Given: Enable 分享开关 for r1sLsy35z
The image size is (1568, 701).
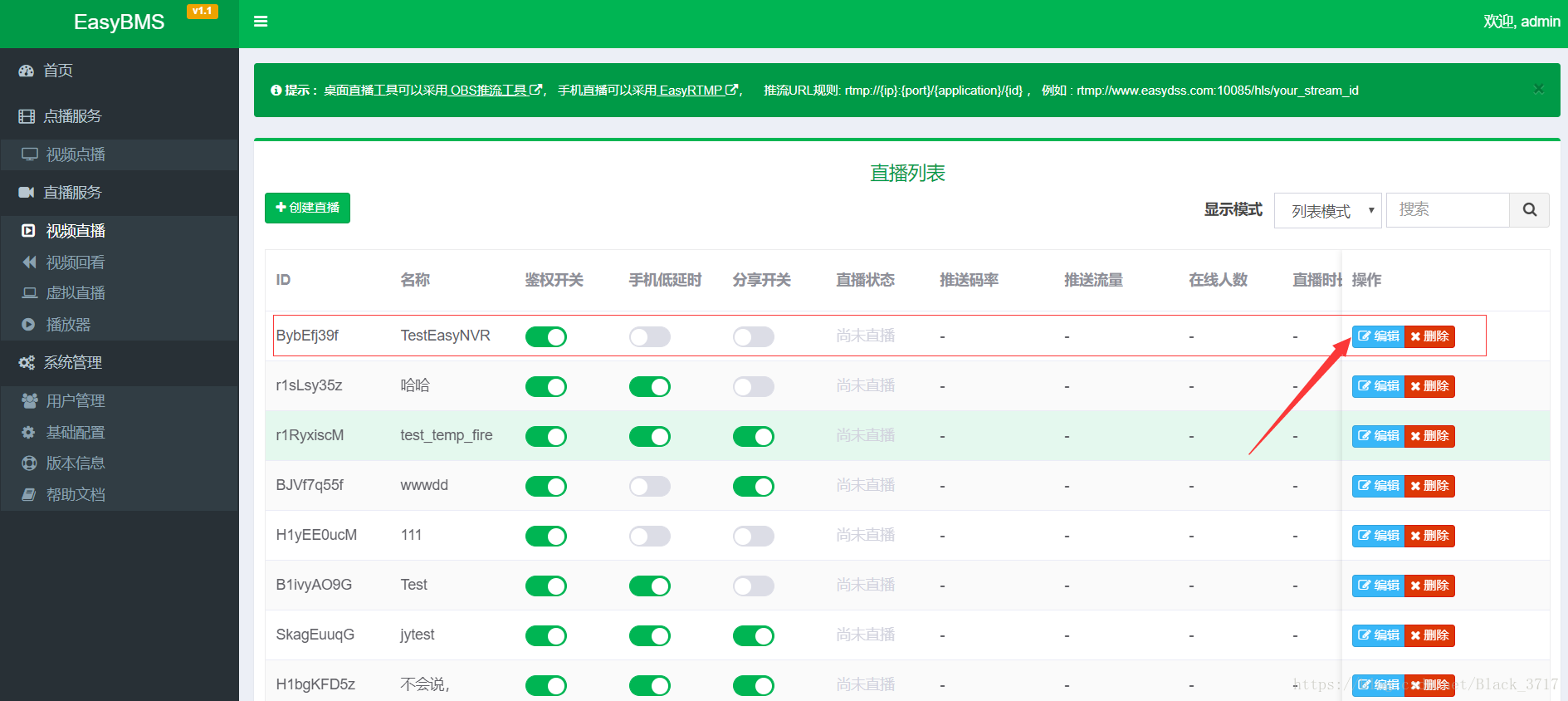Looking at the screenshot, I should [754, 386].
